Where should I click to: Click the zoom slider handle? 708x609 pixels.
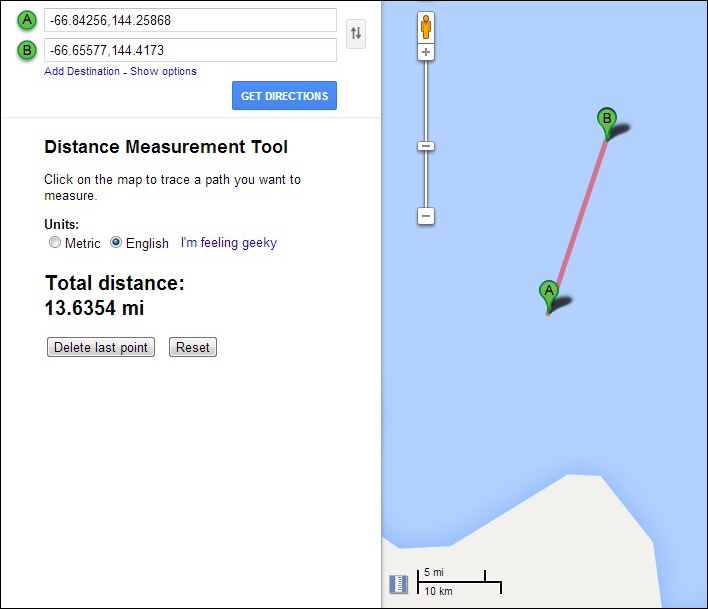pos(426,146)
